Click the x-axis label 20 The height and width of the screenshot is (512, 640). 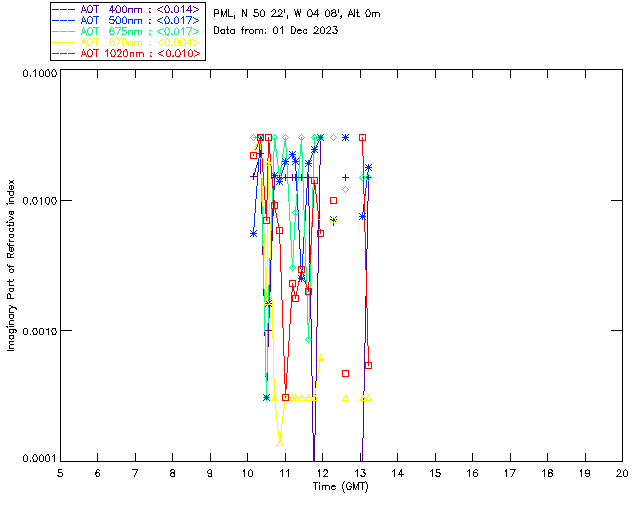click(622, 473)
